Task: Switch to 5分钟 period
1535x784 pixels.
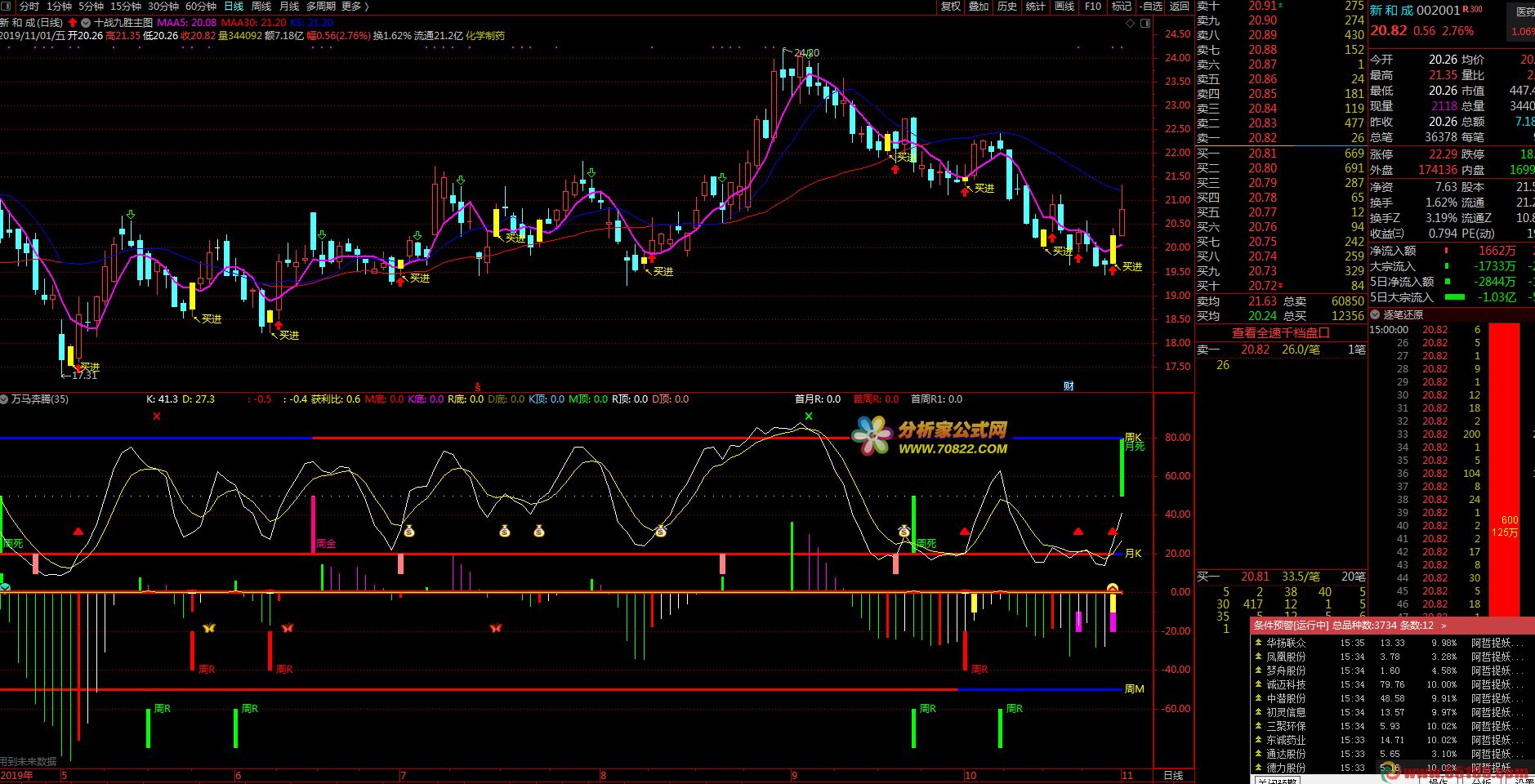Action: click(91, 6)
